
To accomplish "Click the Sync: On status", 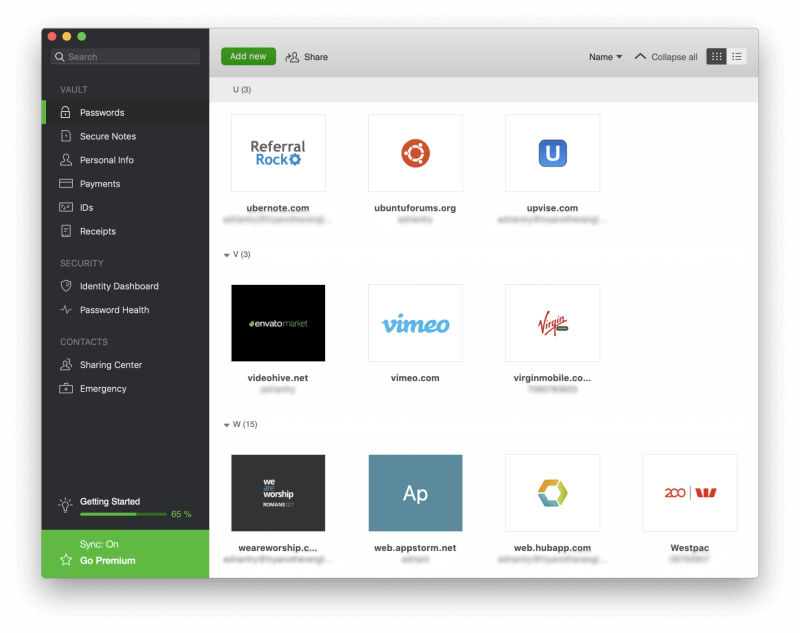I will [99, 544].
